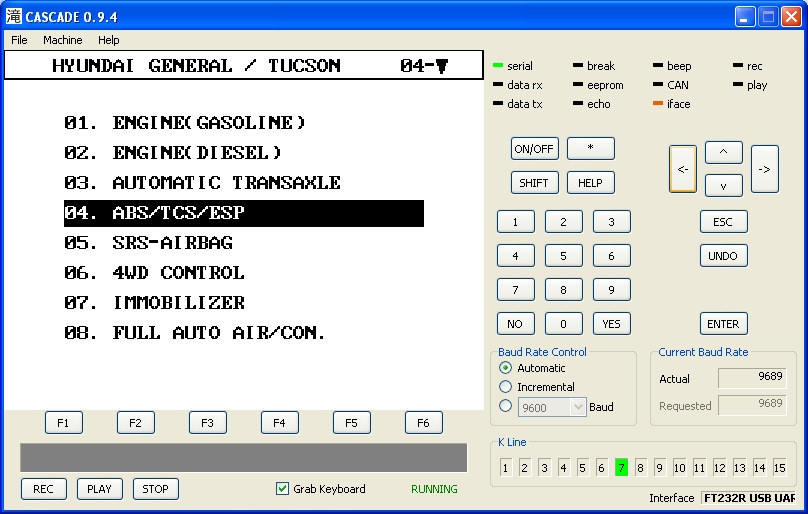Select K Line number 7 highlighted green
Viewport: 808px width, 514px height.
pyautogui.click(x=621, y=468)
